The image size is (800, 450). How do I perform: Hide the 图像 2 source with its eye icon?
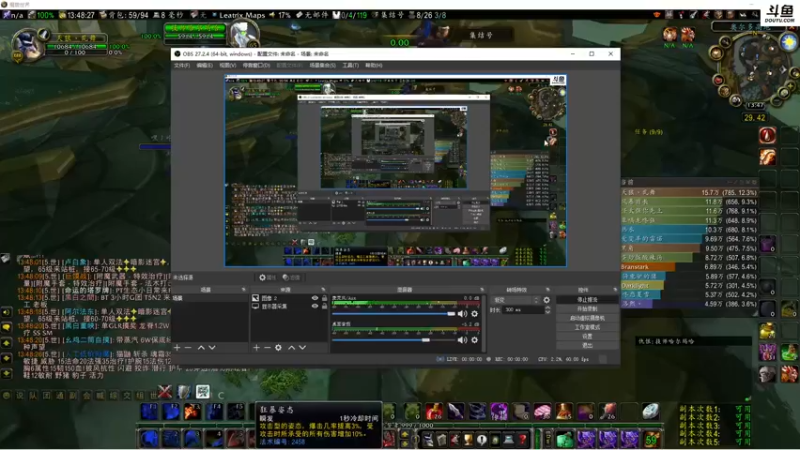pyautogui.click(x=314, y=298)
